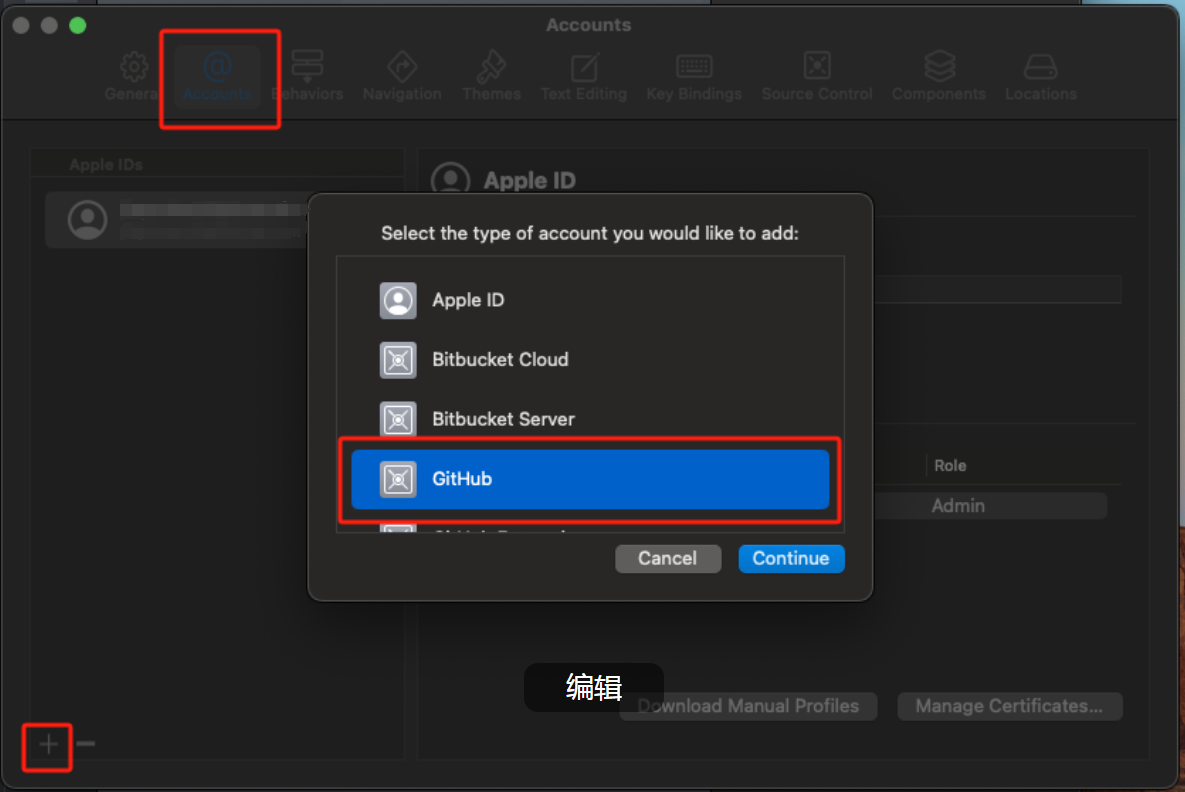Image resolution: width=1185 pixels, height=792 pixels.
Task: Click the Role column header
Action: 950,466
